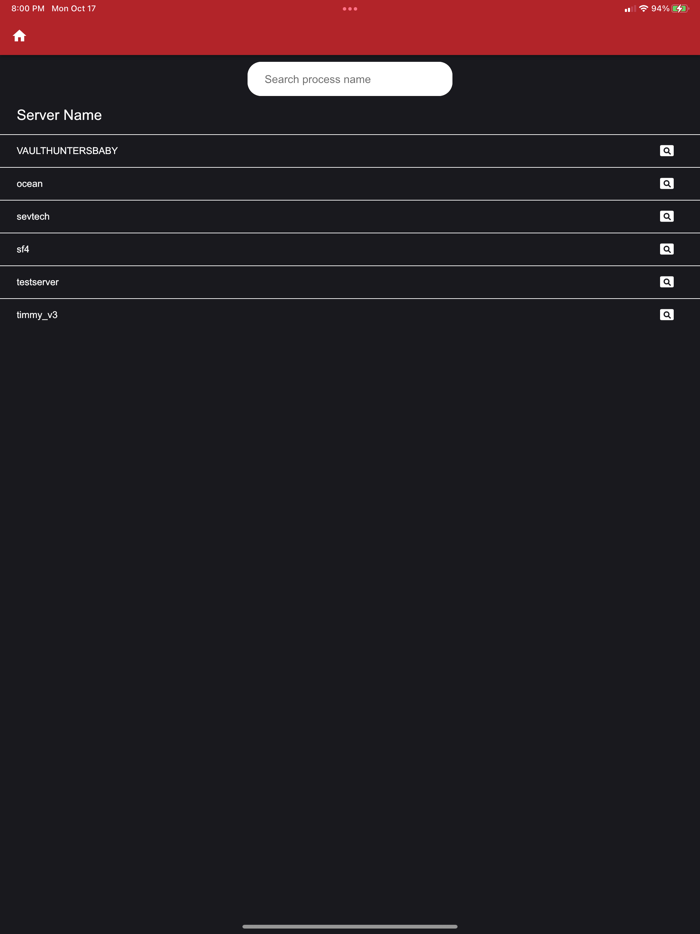Open details for VAULTHUNTERSBABY via its magnifier icon
Image resolution: width=700 pixels, height=934 pixels.
click(666, 151)
